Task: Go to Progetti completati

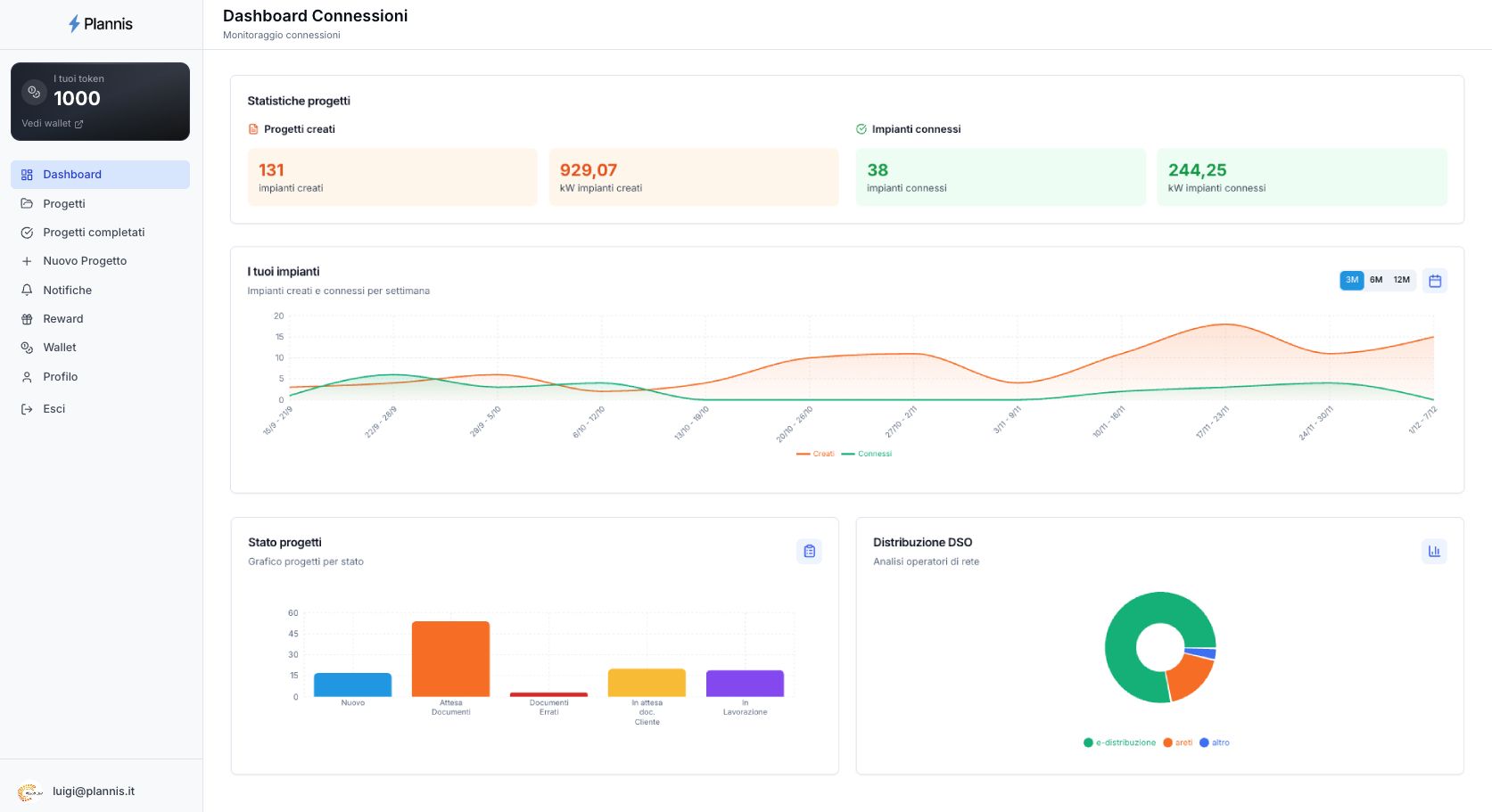Action: pos(94,233)
